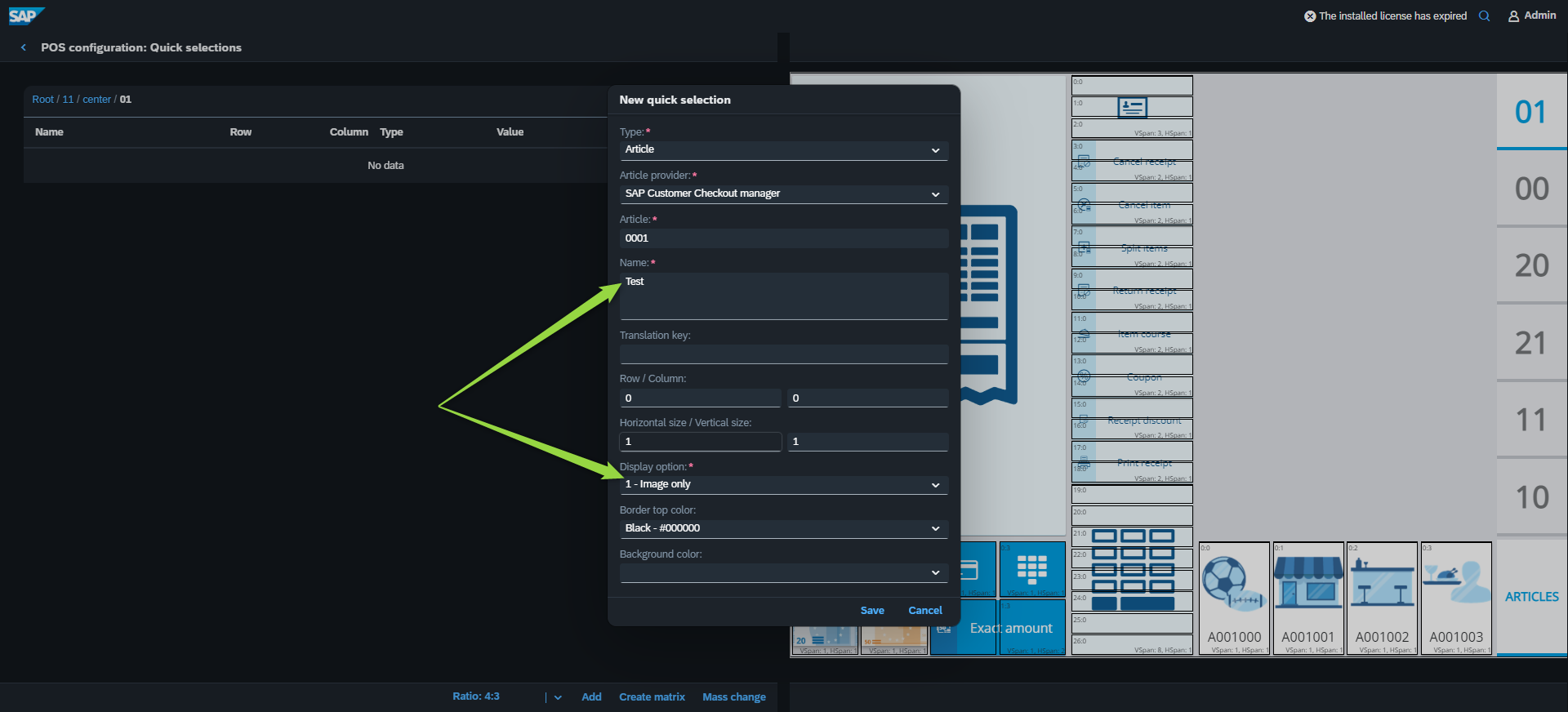Viewport: 1568px width, 712px height.
Task: Choose a Border top color
Action: pos(783,528)
